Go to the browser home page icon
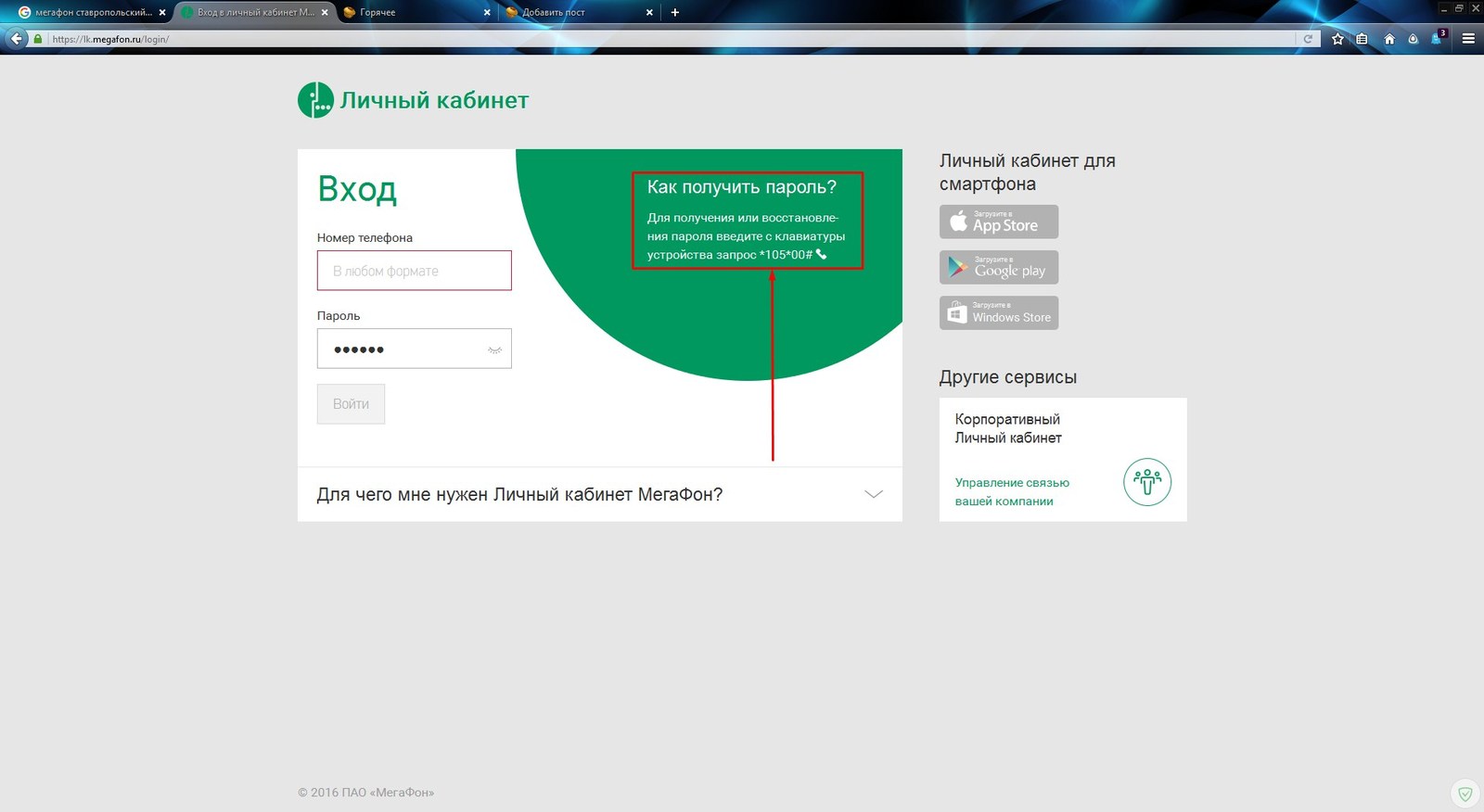The image size is (1484, 812). point(1388,39)
